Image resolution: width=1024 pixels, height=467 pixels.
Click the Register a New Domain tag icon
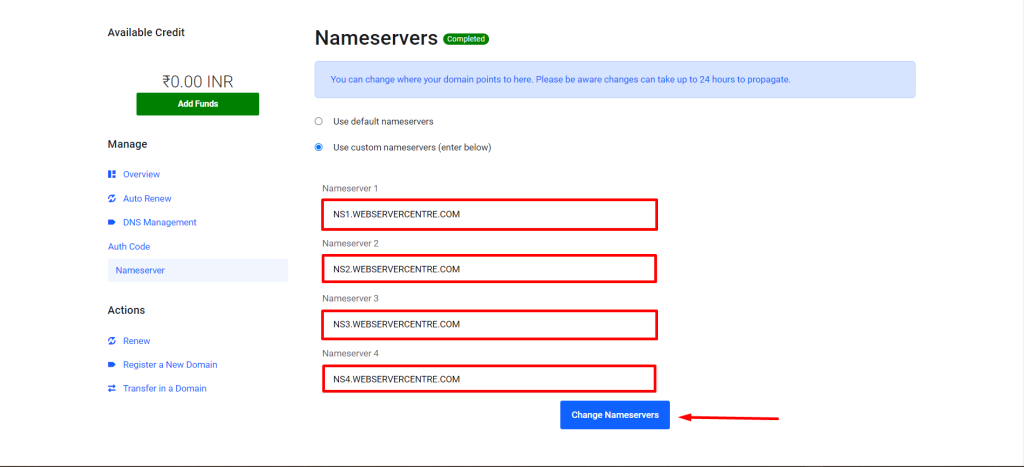click(112, 364)
